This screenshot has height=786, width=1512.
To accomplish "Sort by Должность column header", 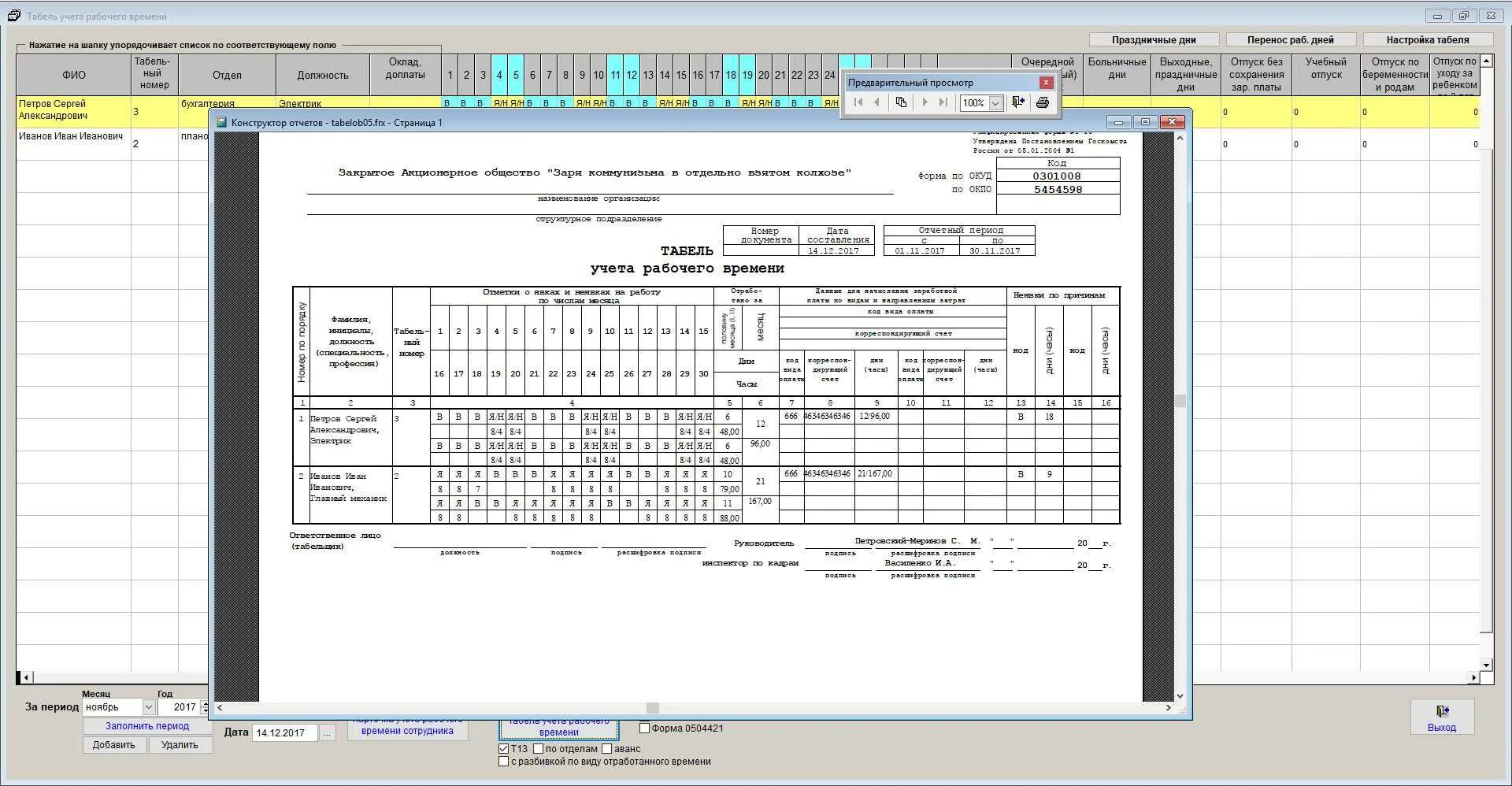I will point(323,75).
